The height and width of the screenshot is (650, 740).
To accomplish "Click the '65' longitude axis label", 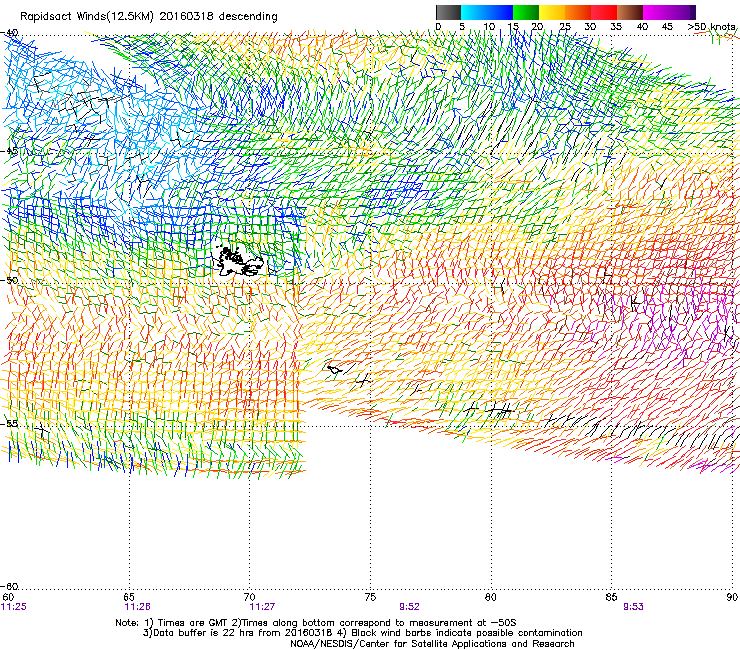I will 129,597.
